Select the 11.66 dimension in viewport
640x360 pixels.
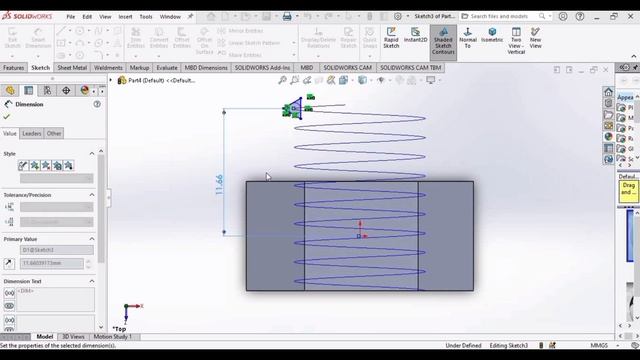pos(220,184)
